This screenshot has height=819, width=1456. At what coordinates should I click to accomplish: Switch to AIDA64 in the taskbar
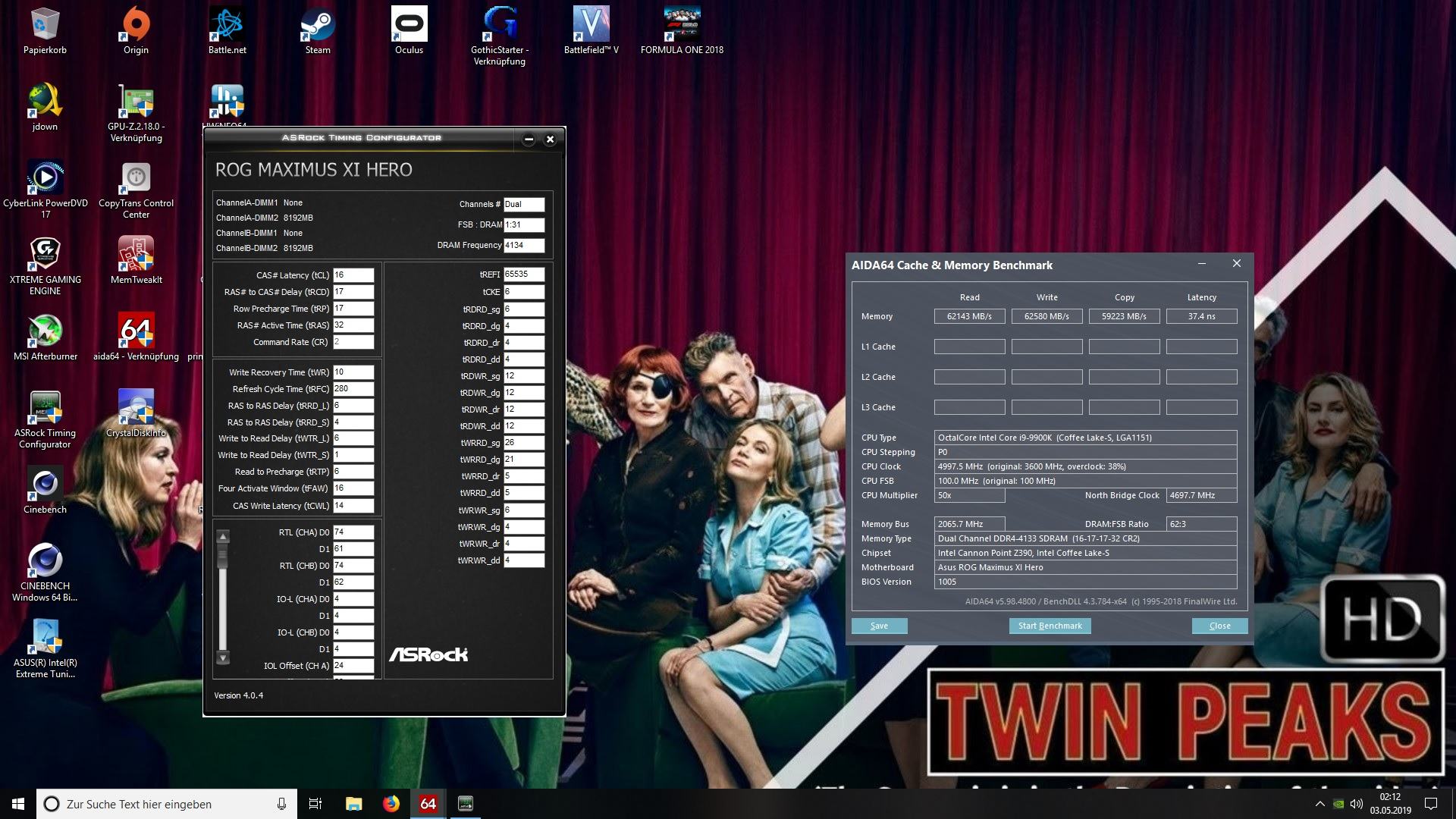point(428,804)
